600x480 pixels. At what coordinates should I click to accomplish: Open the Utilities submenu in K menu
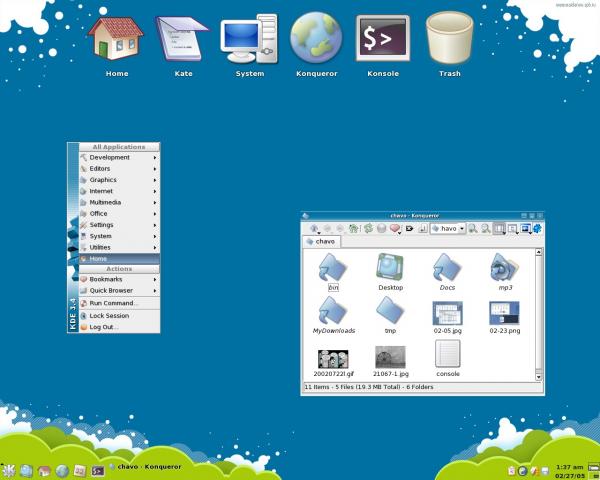coord(119,247)
